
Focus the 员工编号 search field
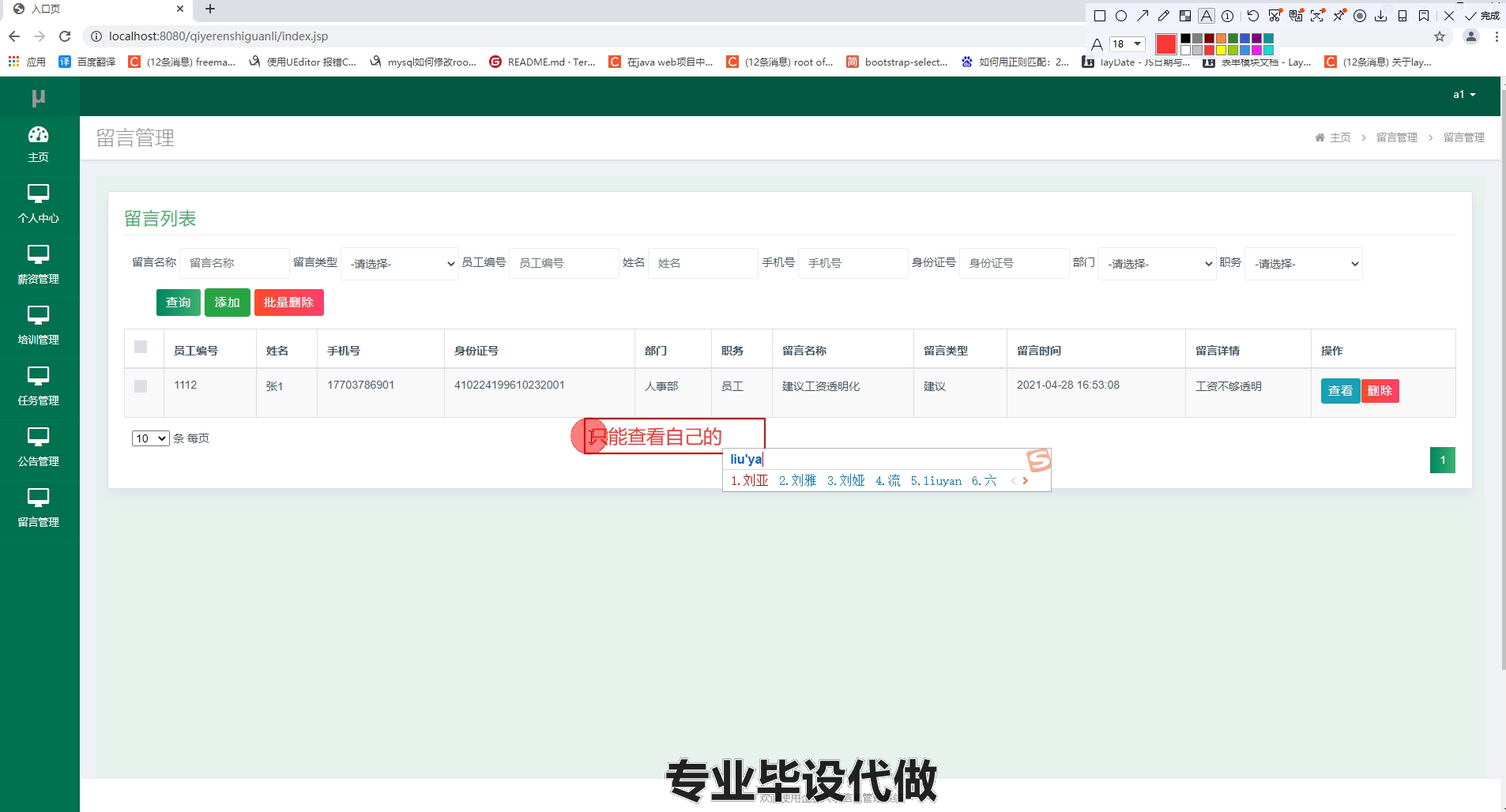pos(564,263)
